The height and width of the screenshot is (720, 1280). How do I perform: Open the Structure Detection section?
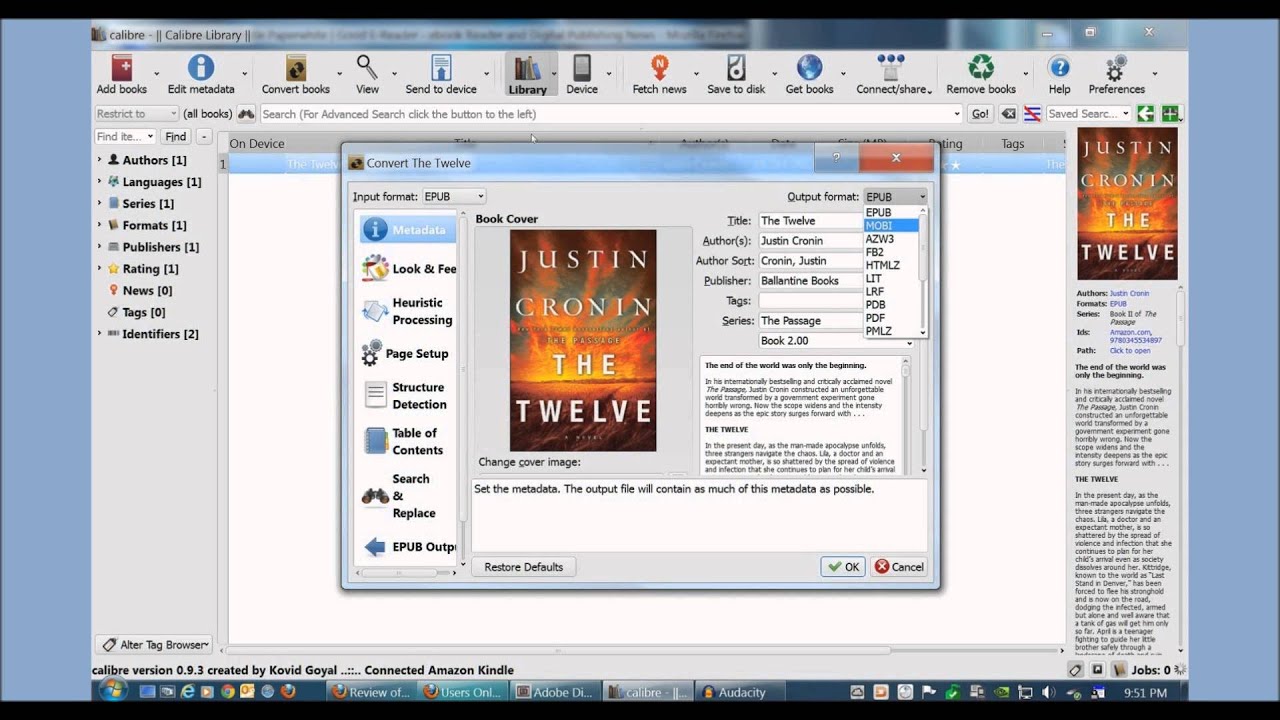pyautogui.click(x=407, y=396)
